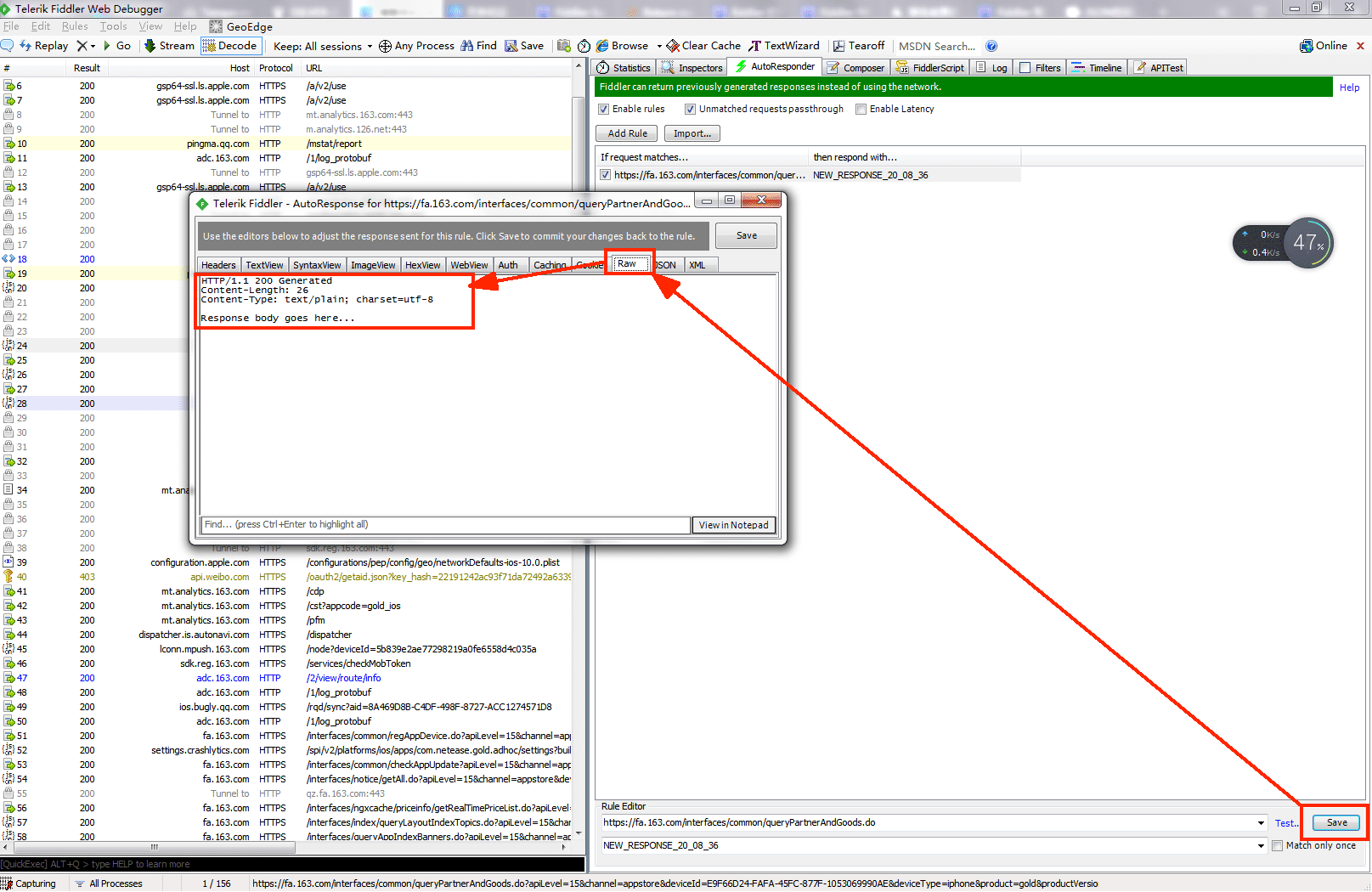Click the Tearoff toolbar button
The width and height of the screenshot is (1372, 892).
859,46
